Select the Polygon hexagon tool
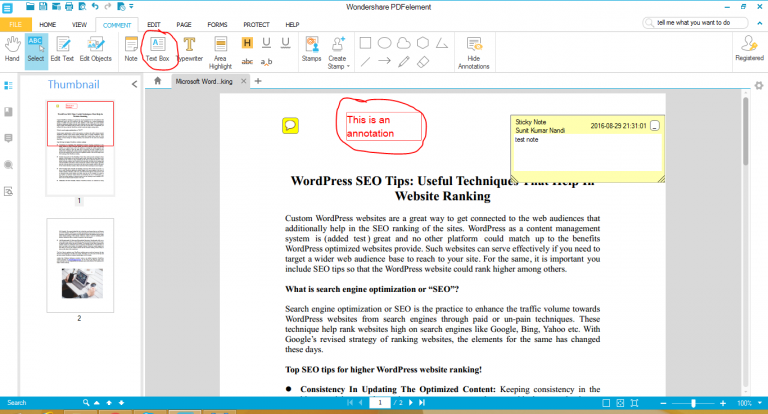The image size is (768, 414). [423, 43]
